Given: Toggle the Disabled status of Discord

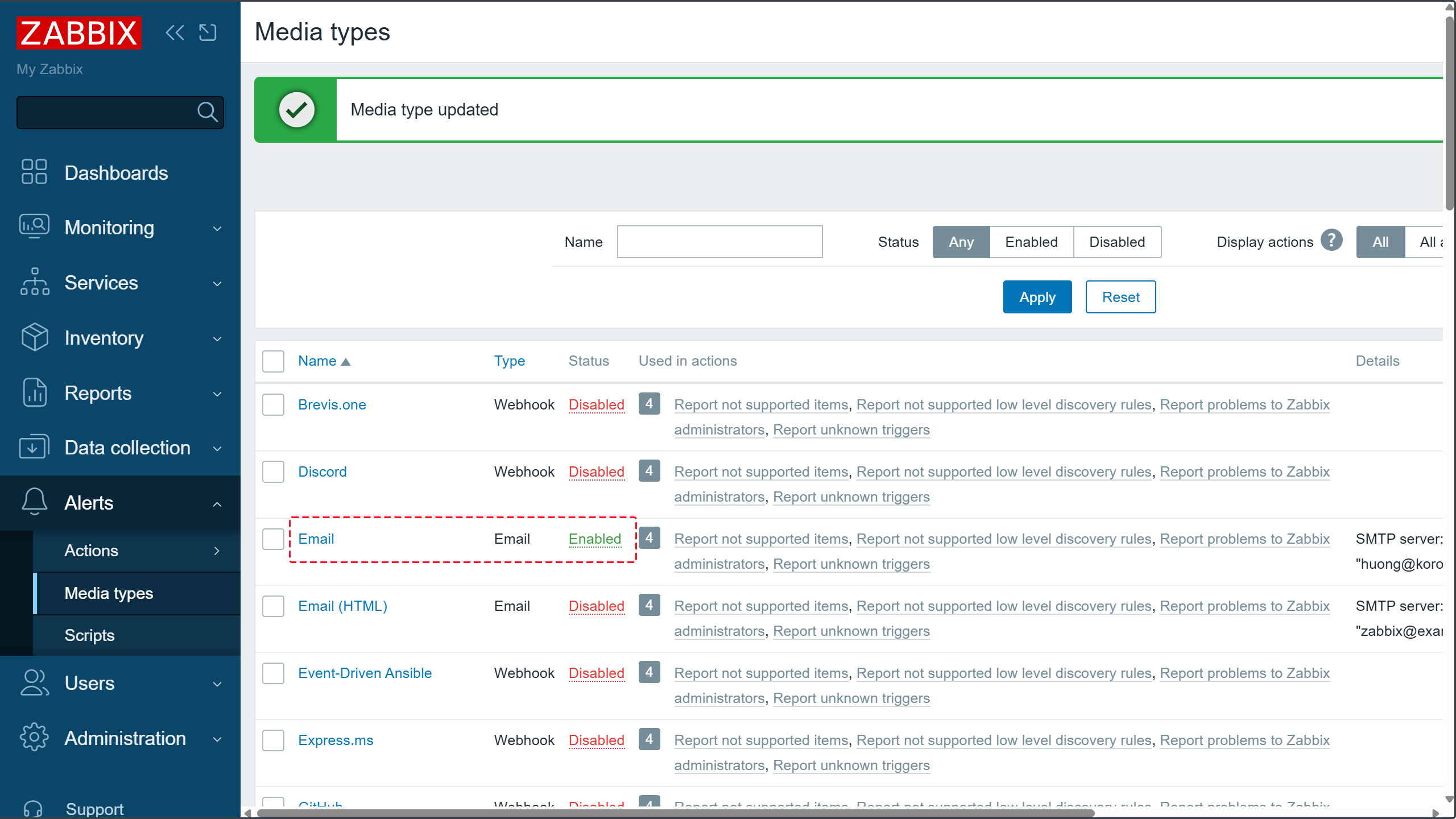Looking at the screenshot, I should 596,471.
